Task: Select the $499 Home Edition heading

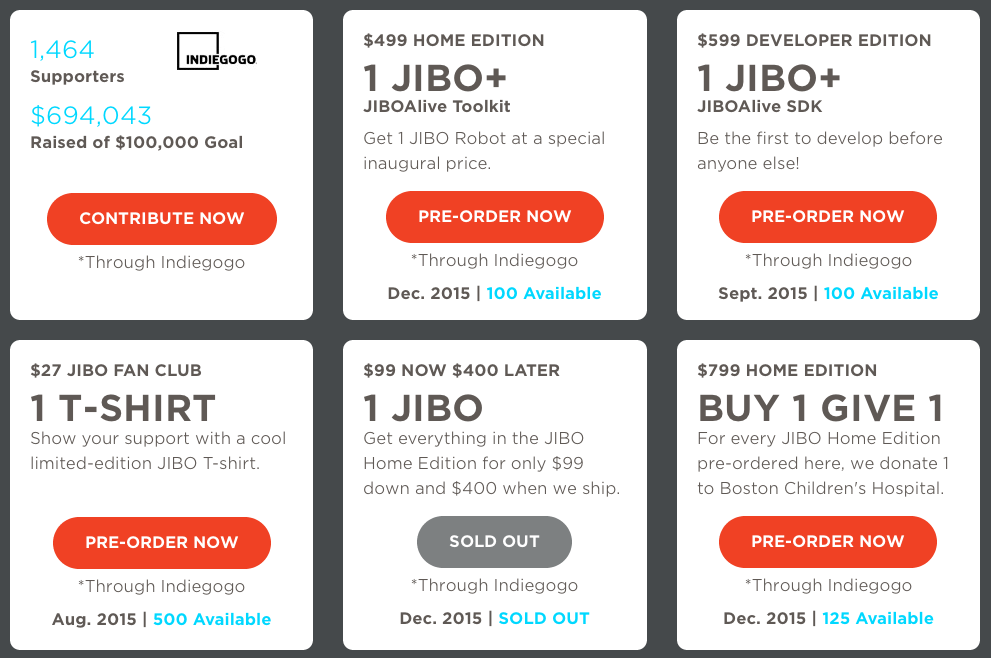Action: tap(454, 40)
